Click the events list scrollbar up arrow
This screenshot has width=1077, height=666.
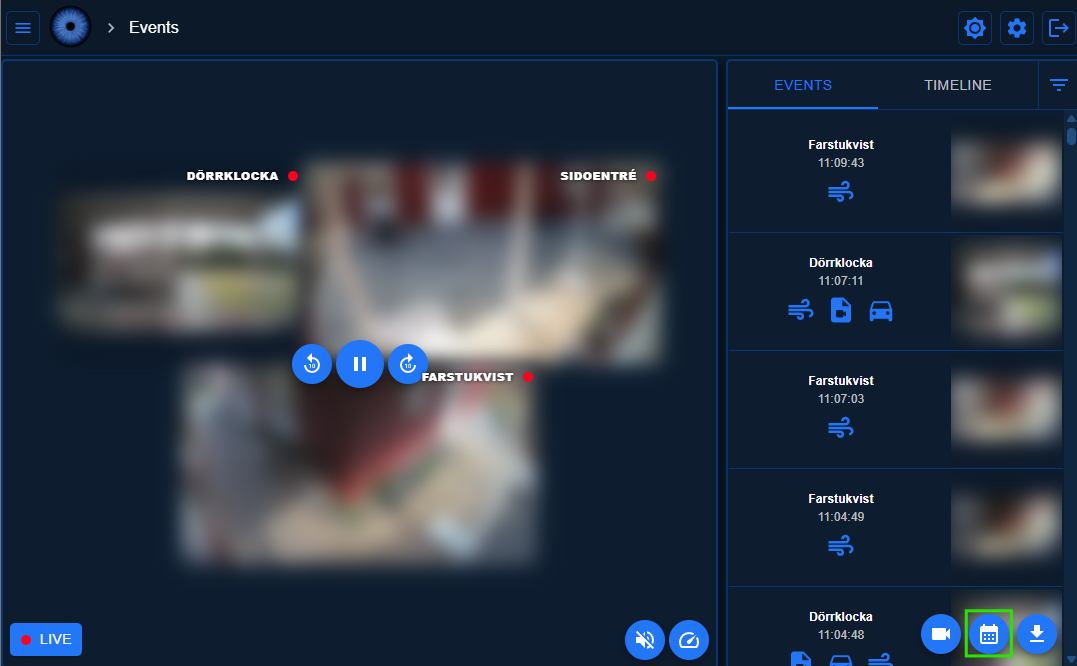[1071, 119]
